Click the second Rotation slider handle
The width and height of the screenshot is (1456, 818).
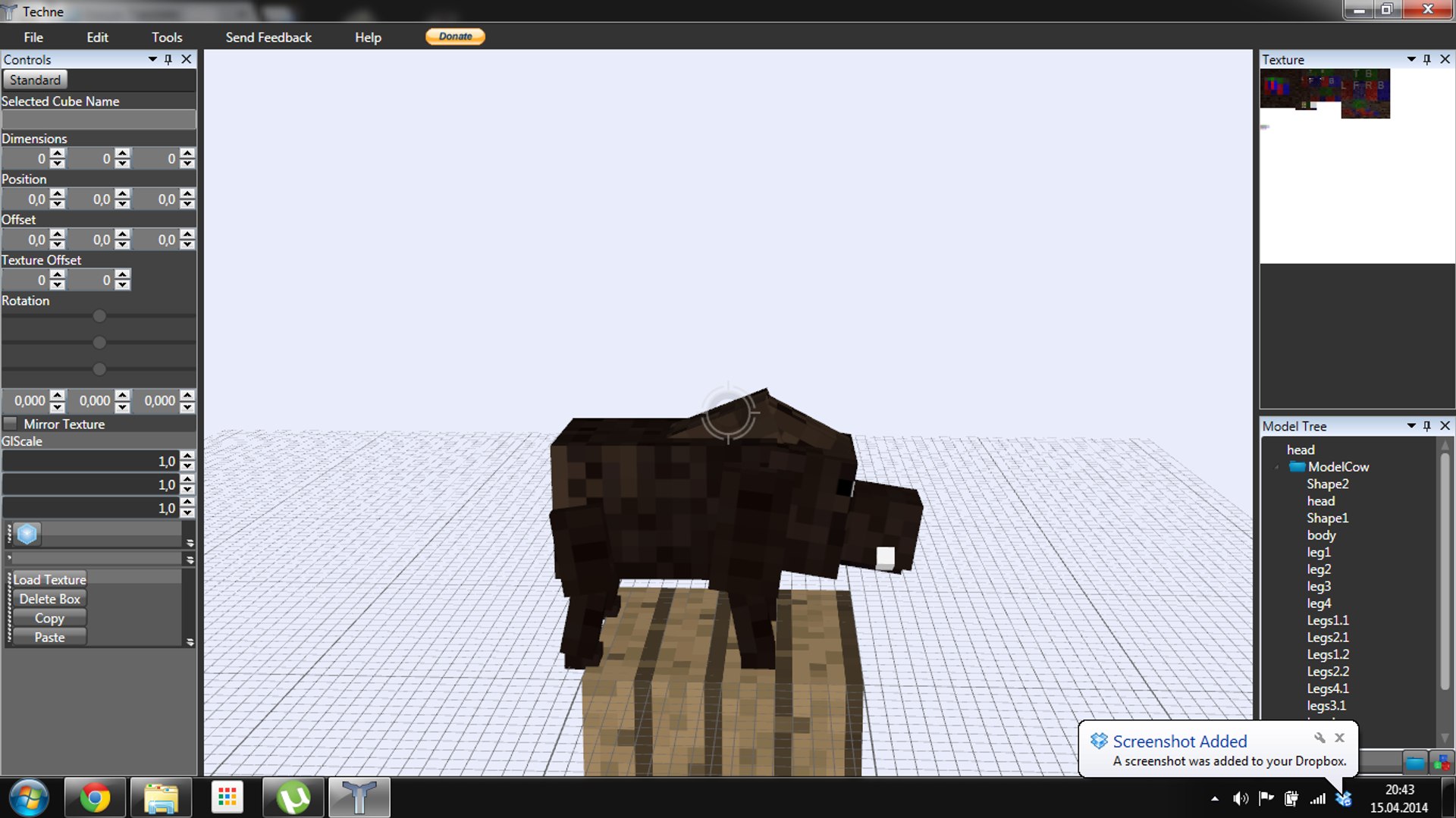click(x=99, y=343)
